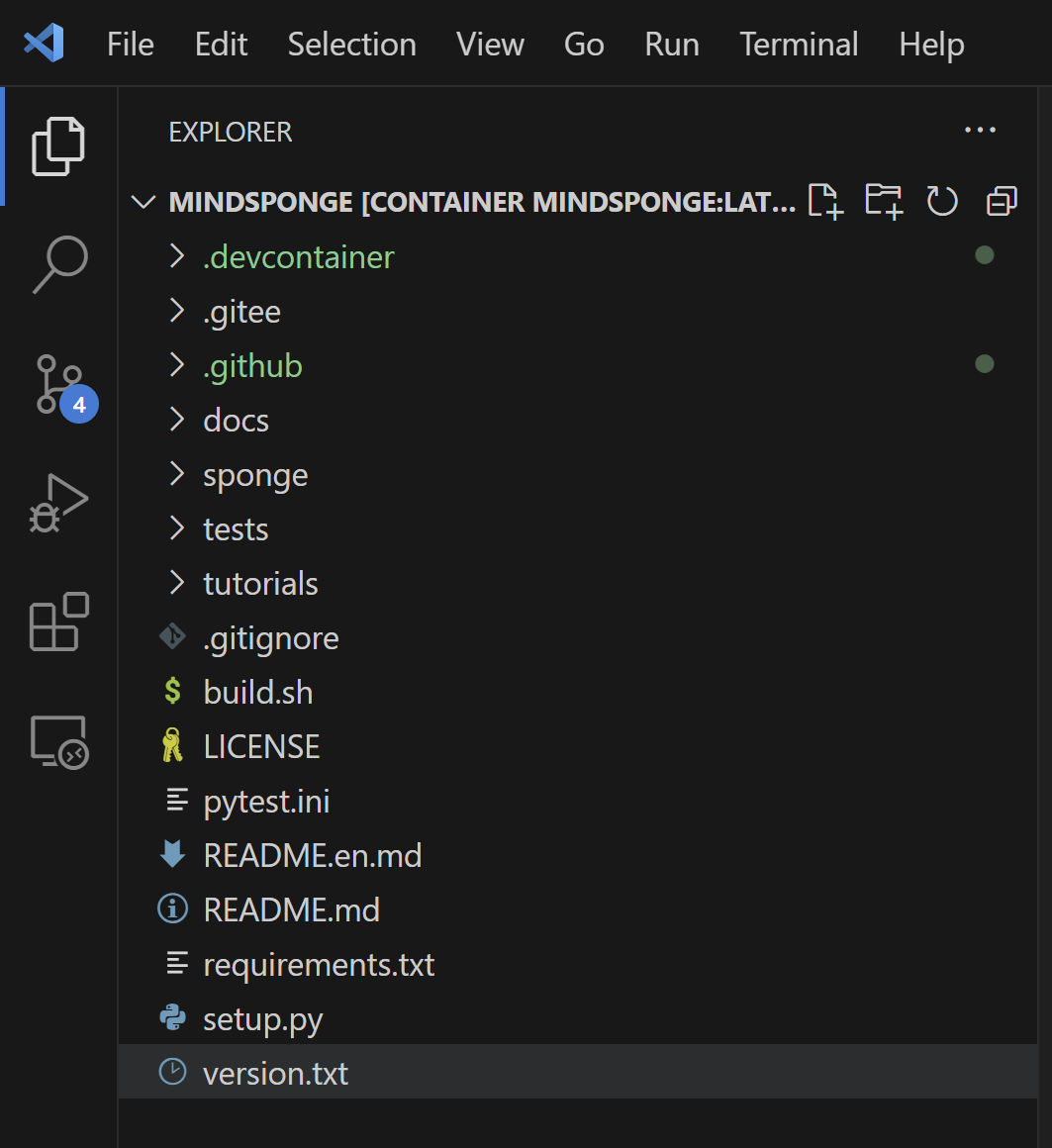
Task: Open the Terminal menu
Action: [x=799, y=45]
